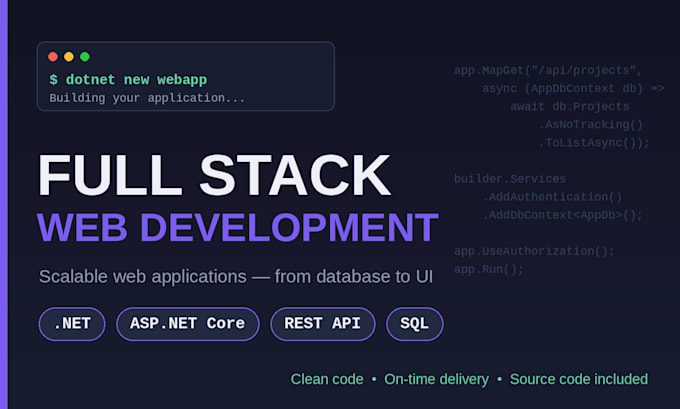Click the green dot in terminal window
This screenshot has width=680, height=409.
85,57
